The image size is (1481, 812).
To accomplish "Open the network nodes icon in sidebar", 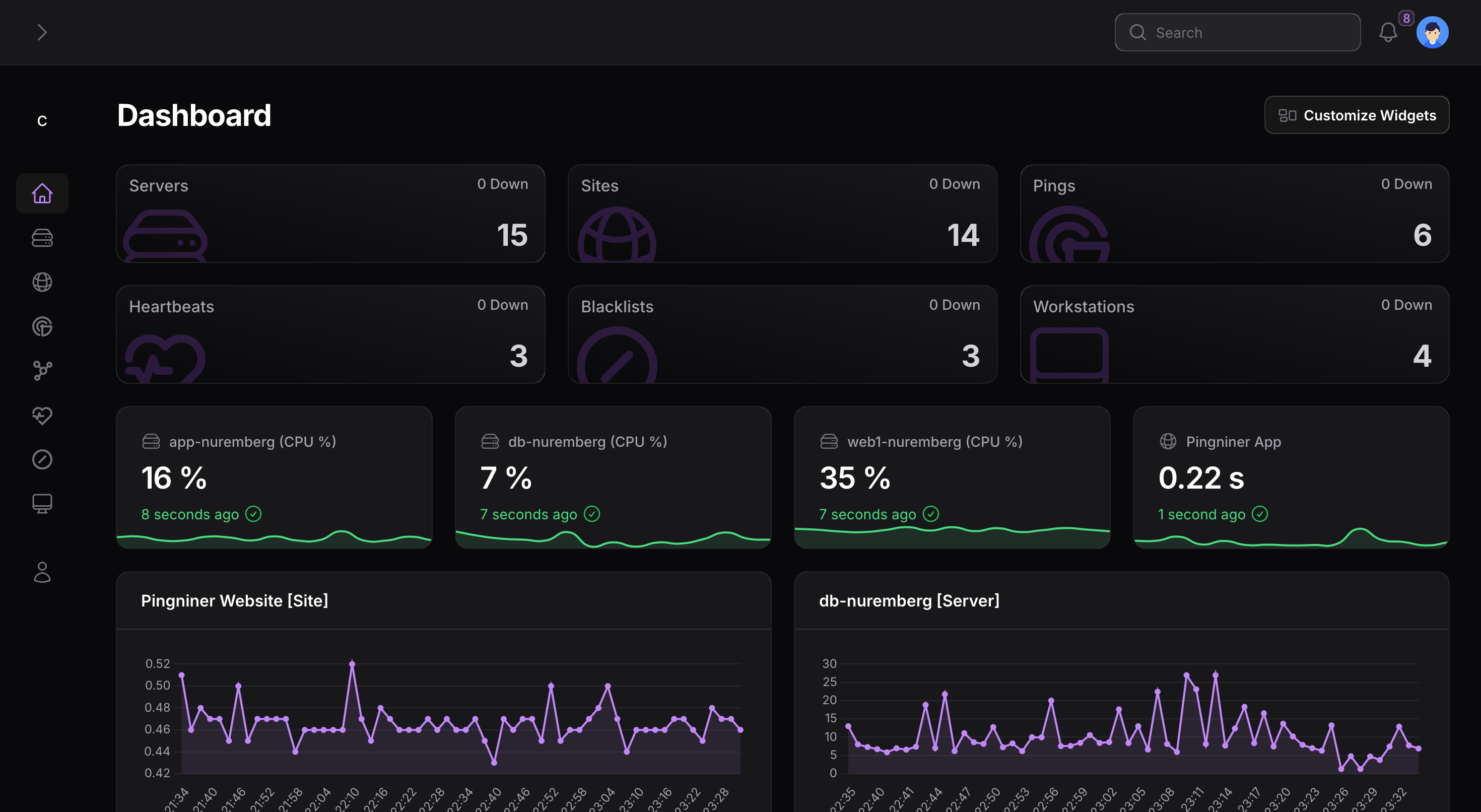I will [x=42, y=370].
